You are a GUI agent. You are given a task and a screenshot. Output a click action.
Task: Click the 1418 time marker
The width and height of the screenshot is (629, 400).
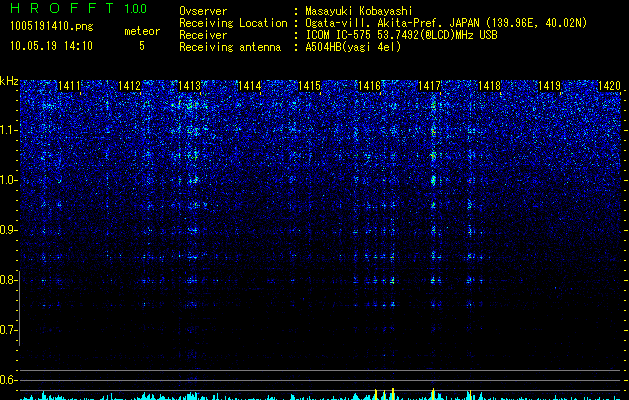[489, 85]
